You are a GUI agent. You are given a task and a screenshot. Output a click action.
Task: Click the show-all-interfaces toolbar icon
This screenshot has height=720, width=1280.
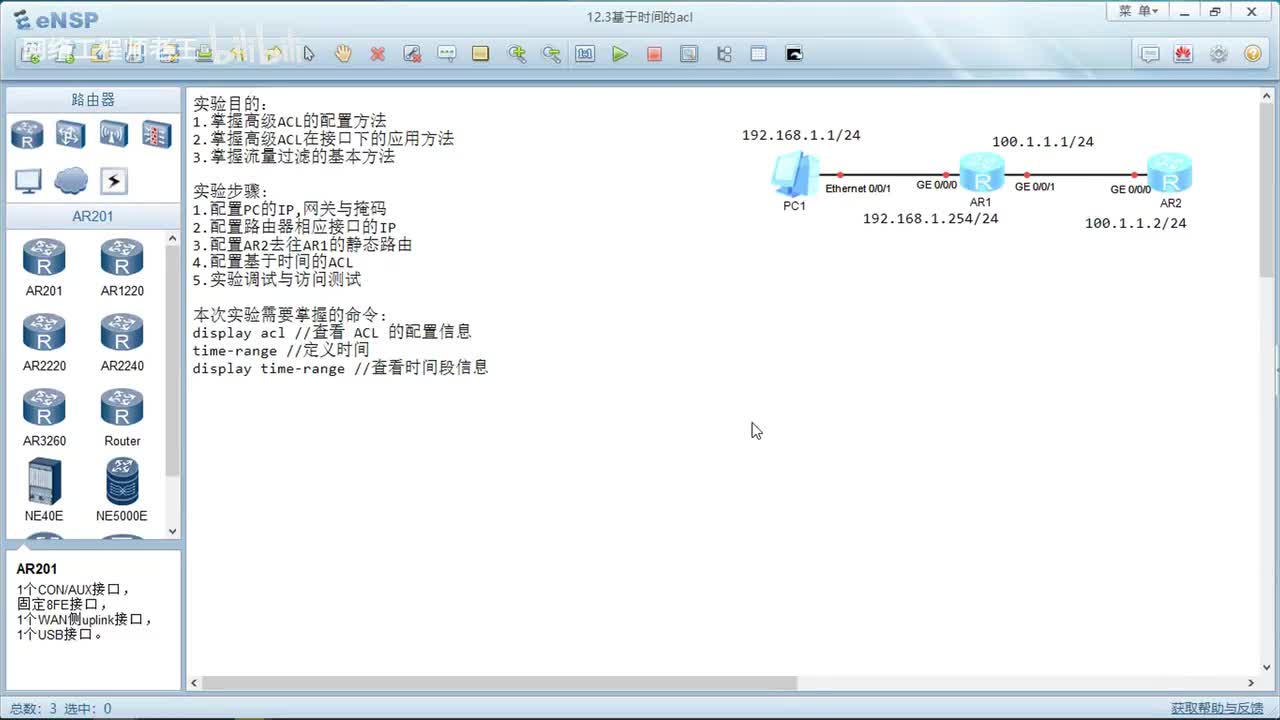click(x=724, y=54)
